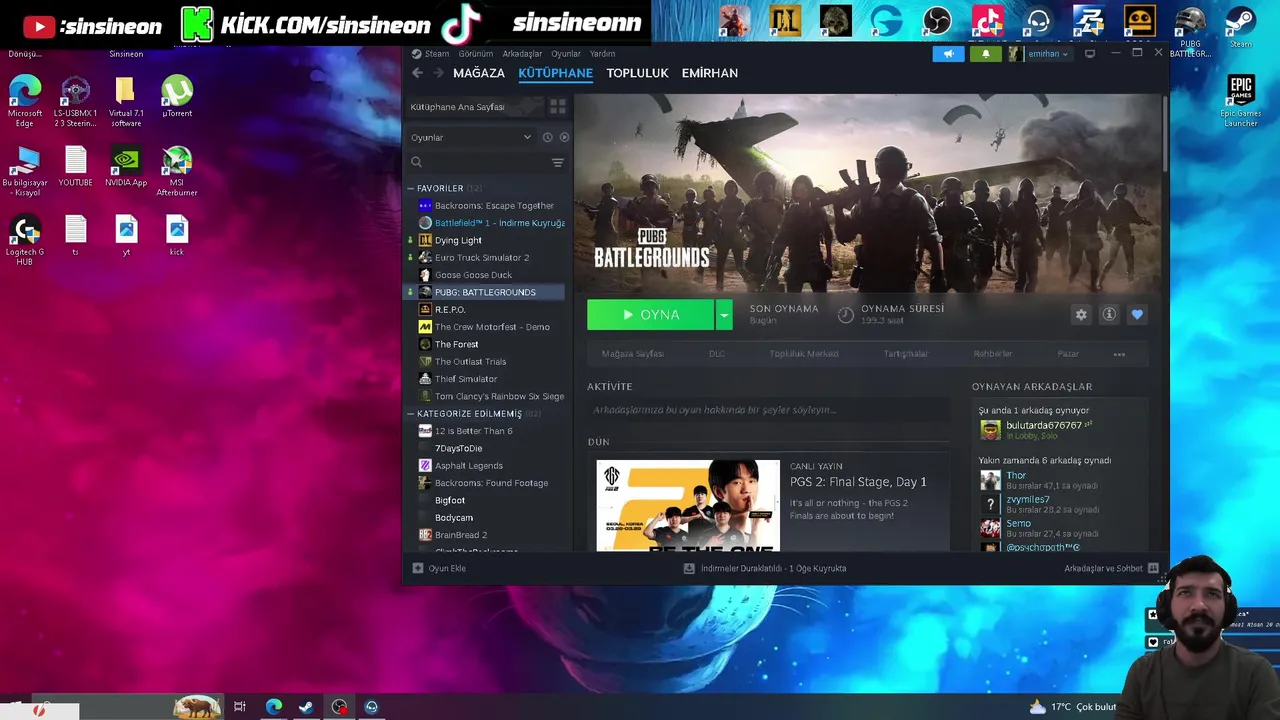
Task: Launch PUBG with the OYNA button
Action: [x=651, y=315]
